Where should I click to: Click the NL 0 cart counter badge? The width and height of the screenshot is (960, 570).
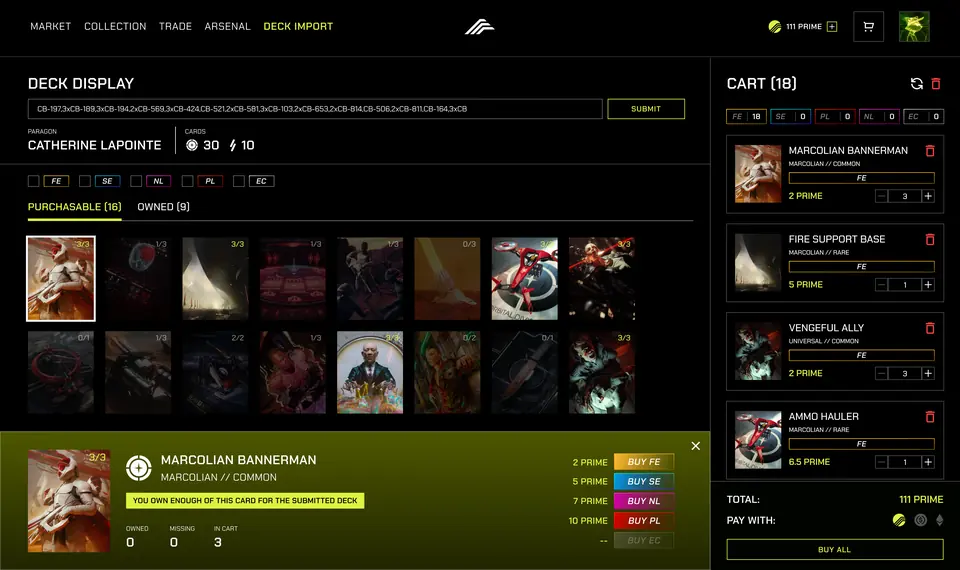coord(879,116)
